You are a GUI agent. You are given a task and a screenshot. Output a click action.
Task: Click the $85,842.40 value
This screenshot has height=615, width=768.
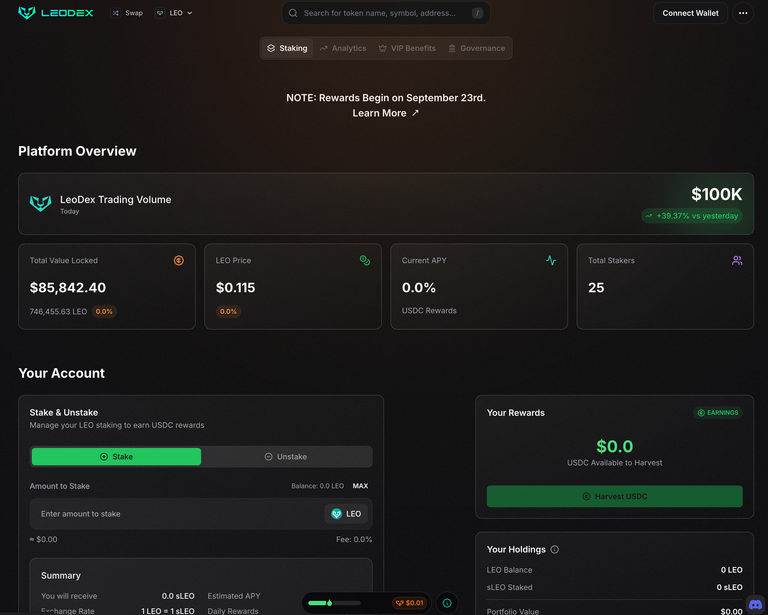[x=68, y=287]
